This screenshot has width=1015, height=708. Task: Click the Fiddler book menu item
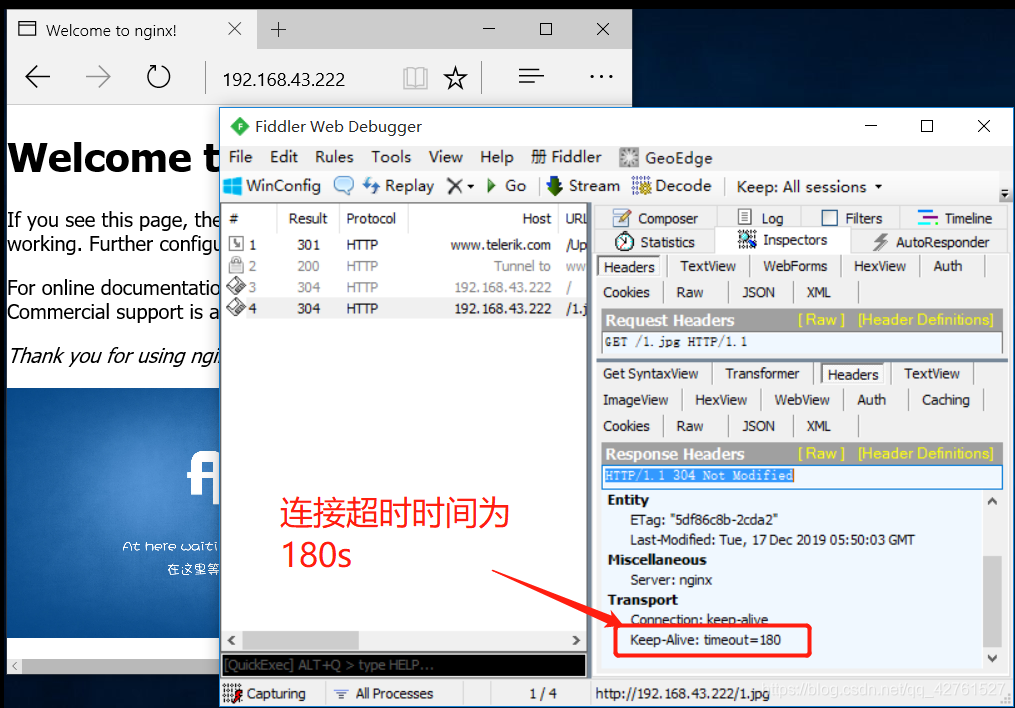(566, 157)
